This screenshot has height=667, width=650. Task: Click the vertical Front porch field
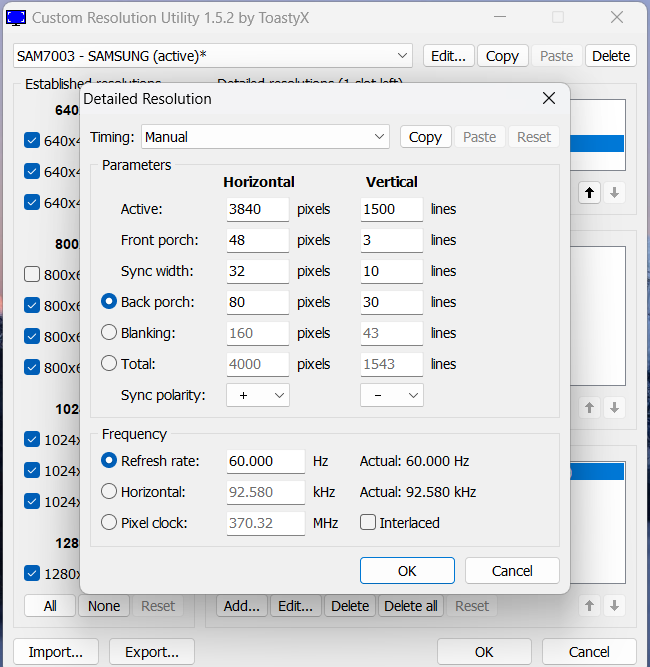click(391, 240)
